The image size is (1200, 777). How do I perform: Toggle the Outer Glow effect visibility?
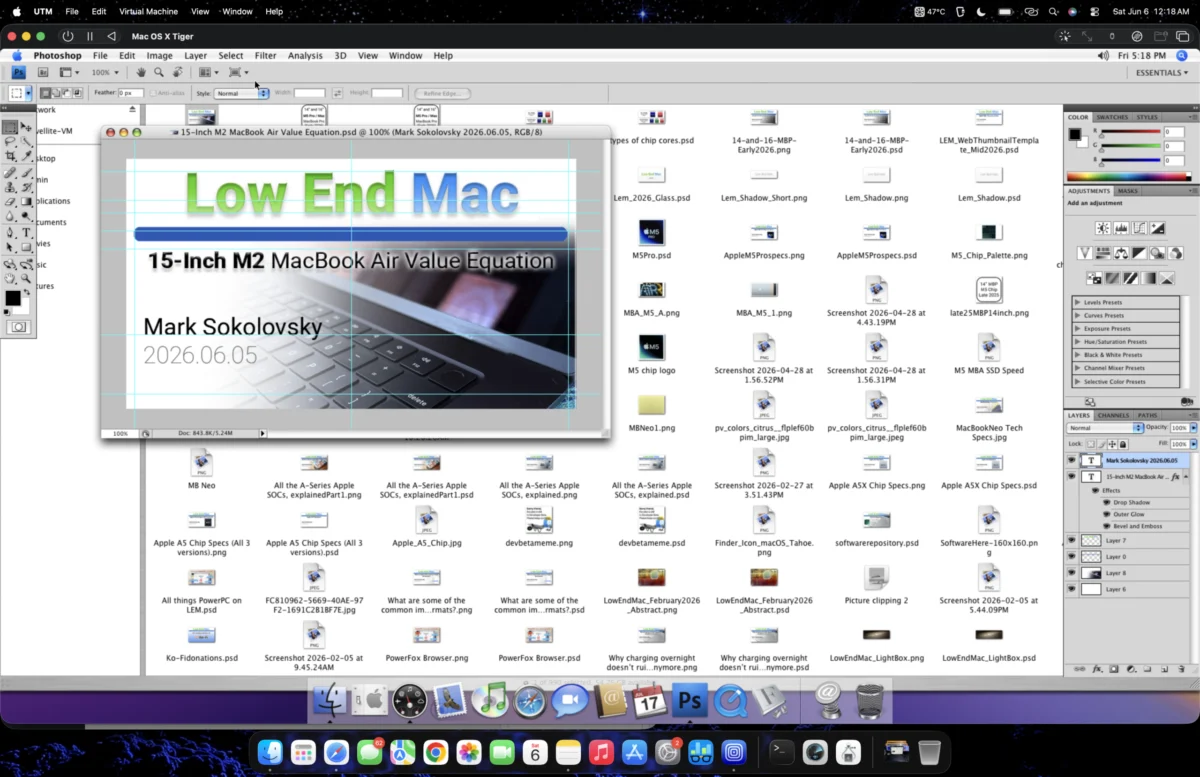point(1106,514)
